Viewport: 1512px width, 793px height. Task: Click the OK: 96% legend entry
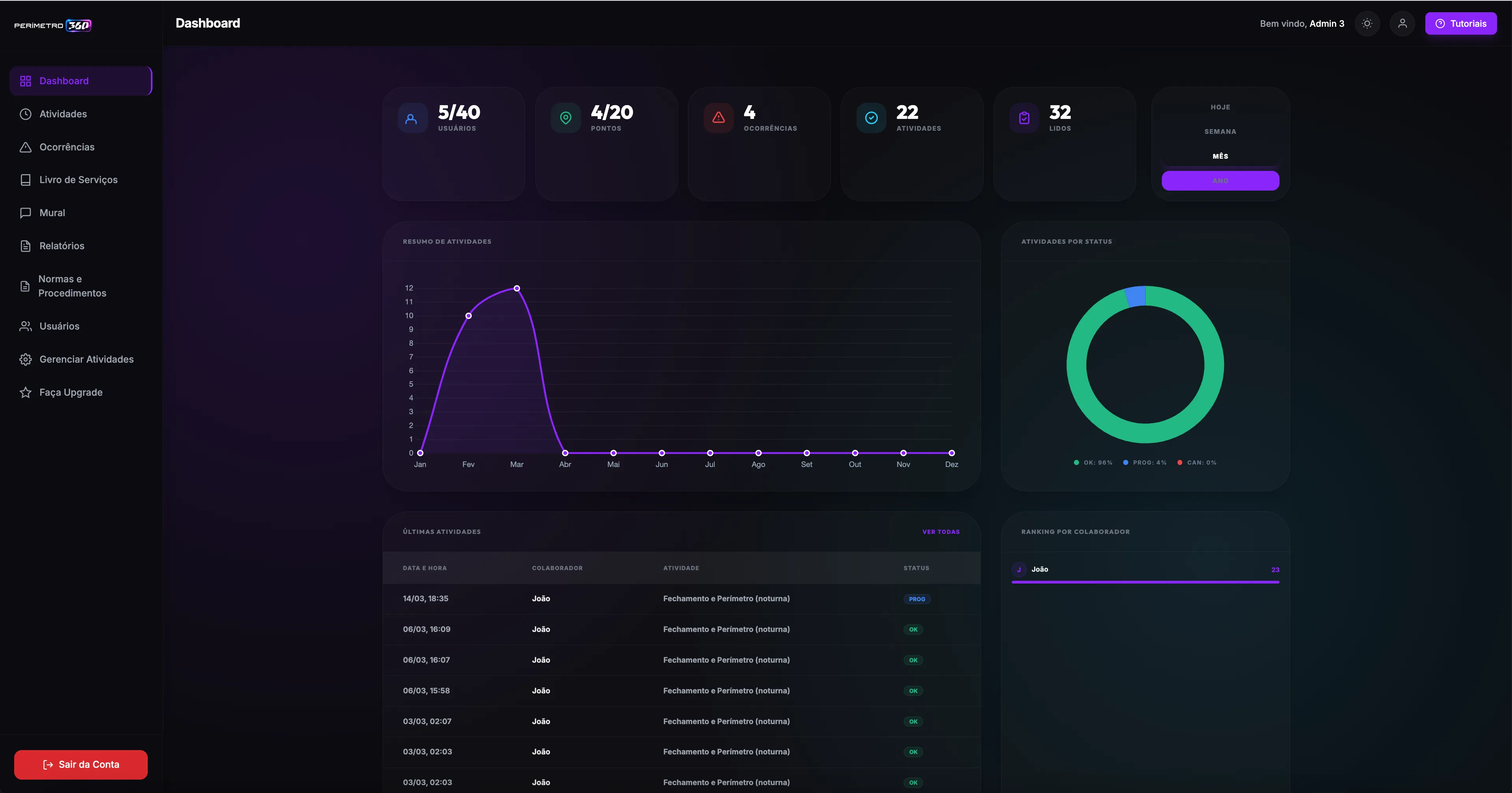click(1093, 463)
